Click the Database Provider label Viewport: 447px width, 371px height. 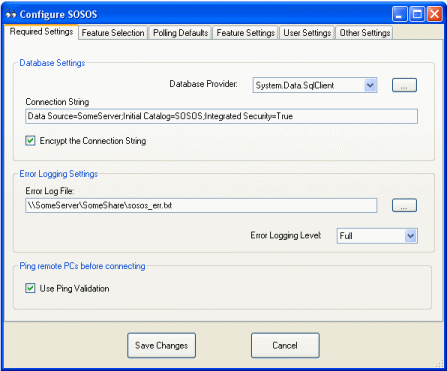pos(203,84)
